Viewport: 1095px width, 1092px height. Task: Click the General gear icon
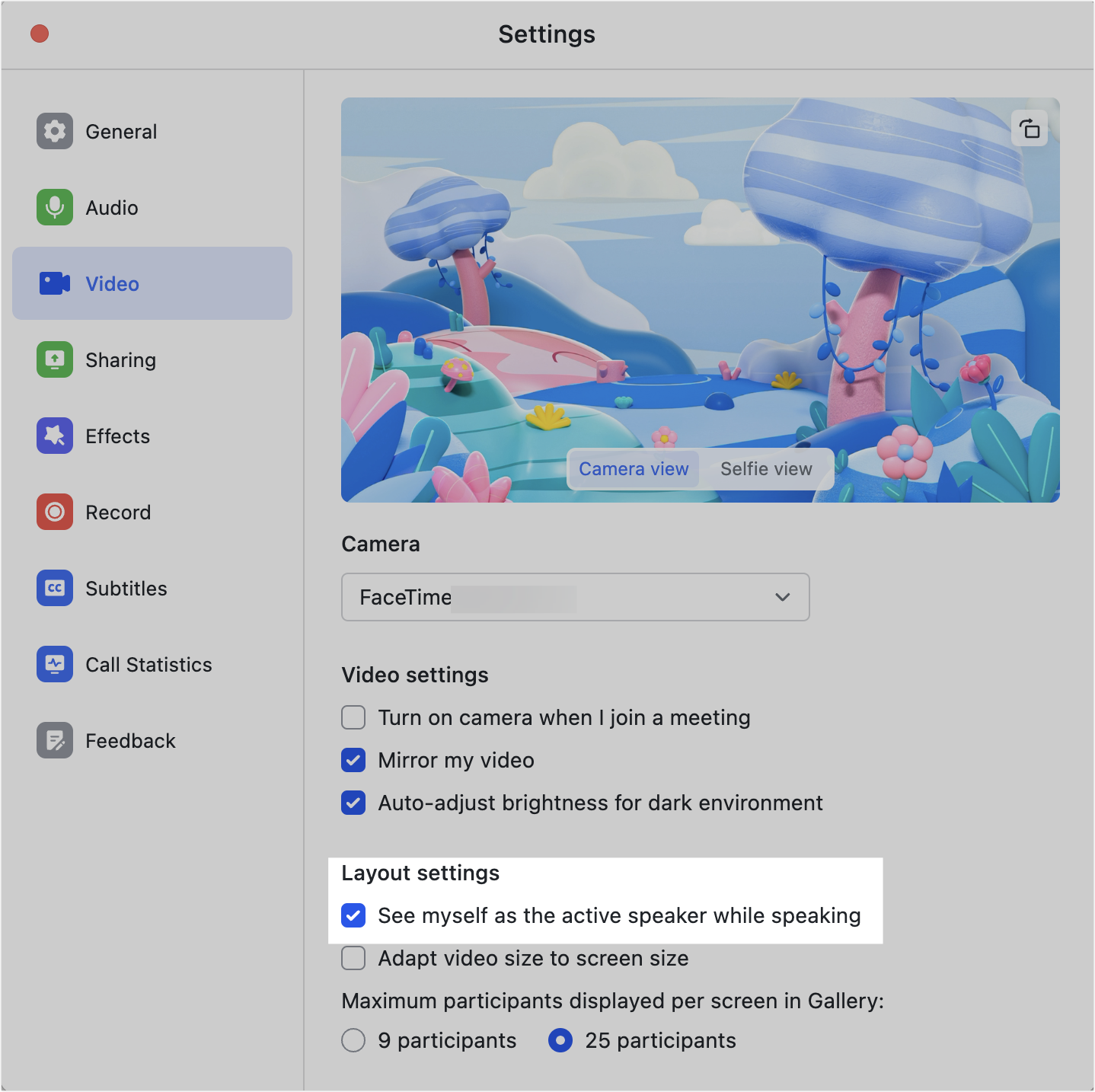point(55,131)
